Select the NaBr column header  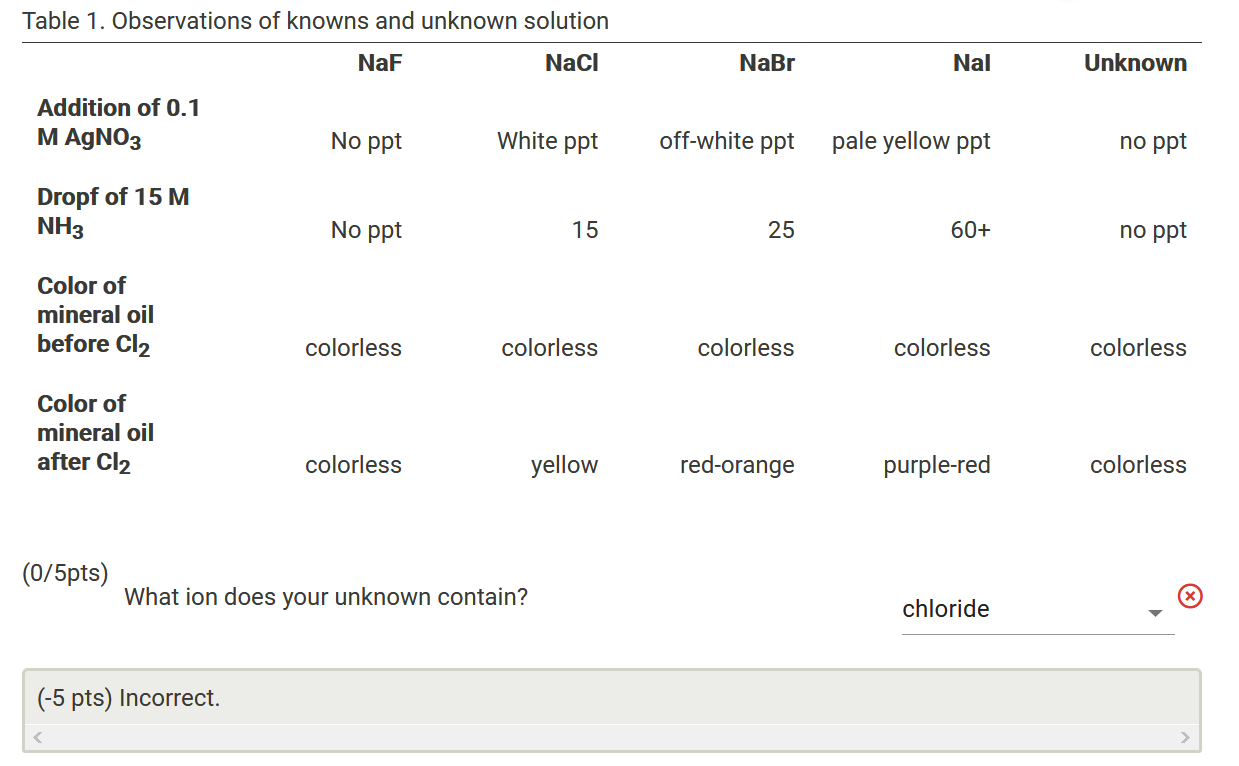coord(766,62)
